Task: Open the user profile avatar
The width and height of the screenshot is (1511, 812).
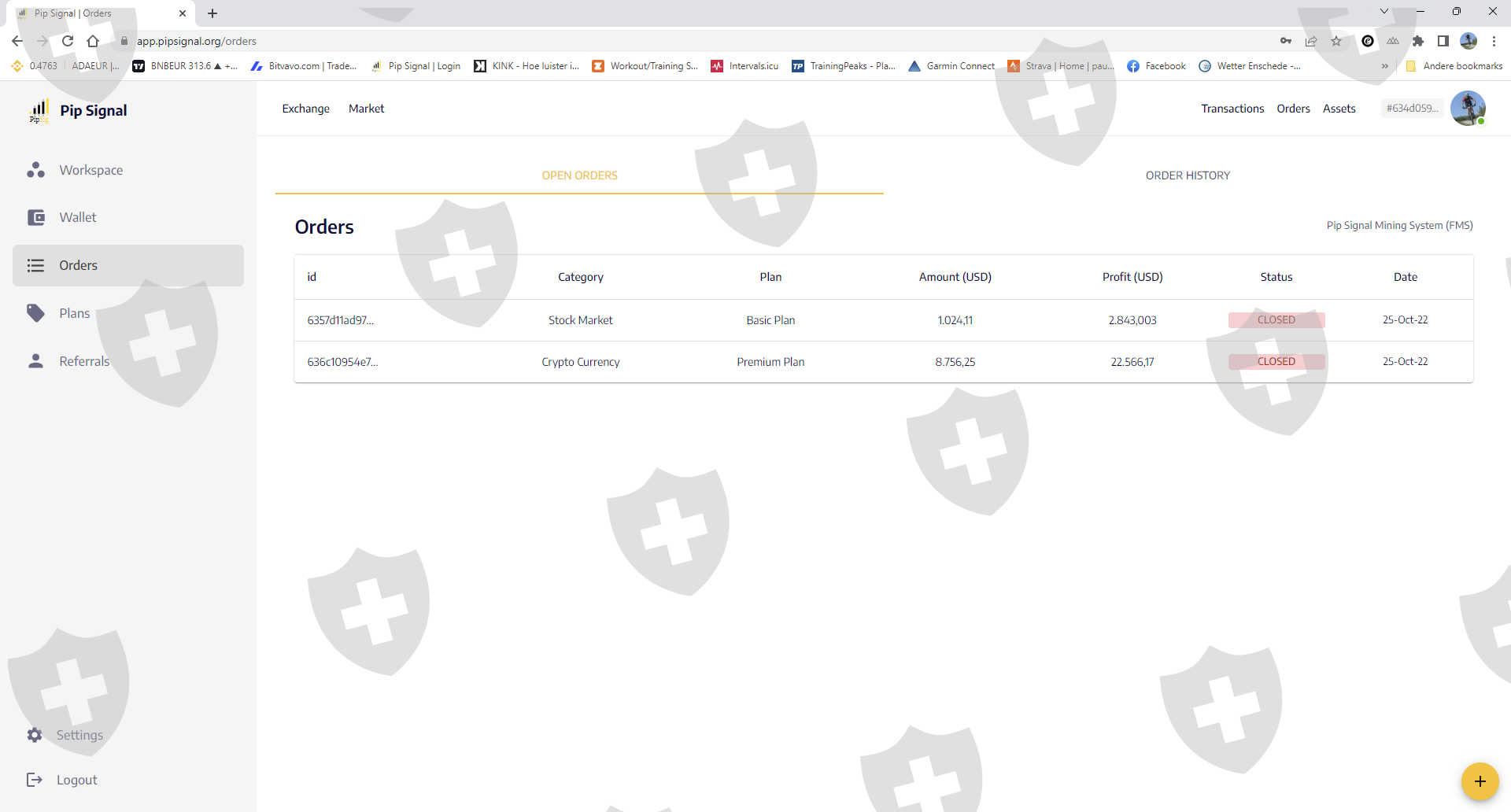Action: 1468,109
